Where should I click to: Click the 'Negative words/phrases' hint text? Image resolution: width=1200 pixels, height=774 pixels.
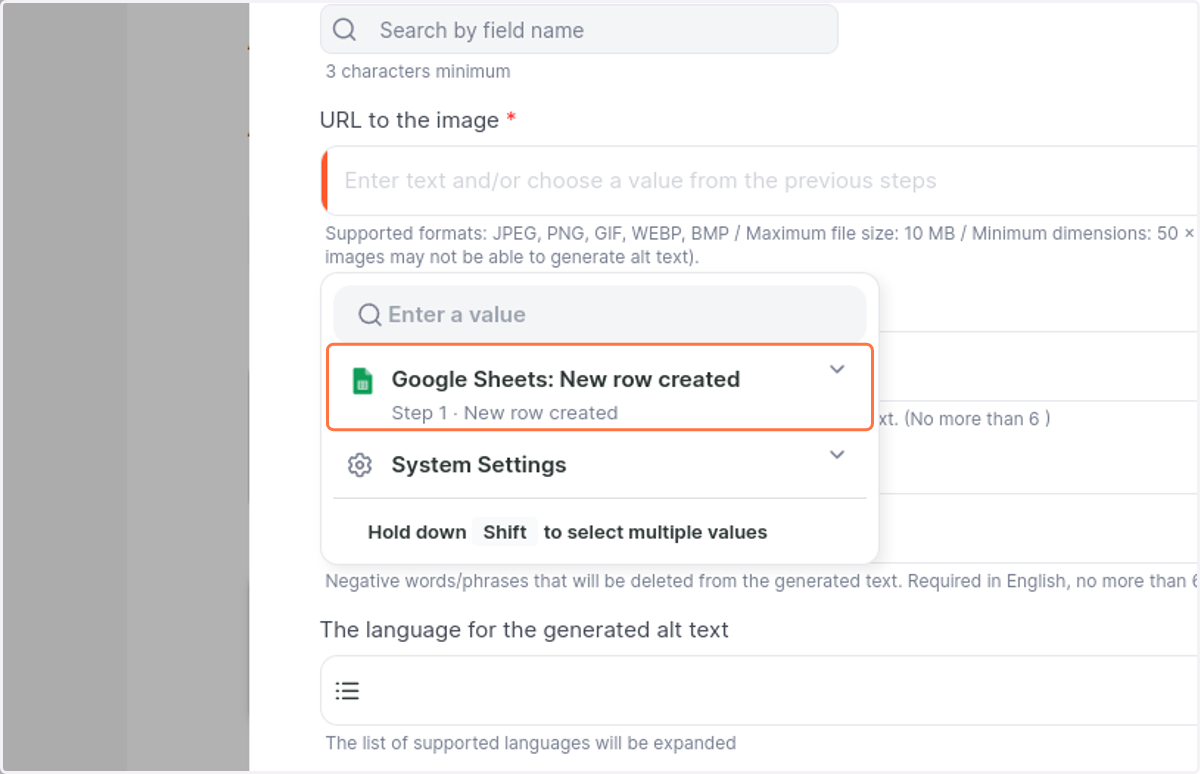[762, 580]
